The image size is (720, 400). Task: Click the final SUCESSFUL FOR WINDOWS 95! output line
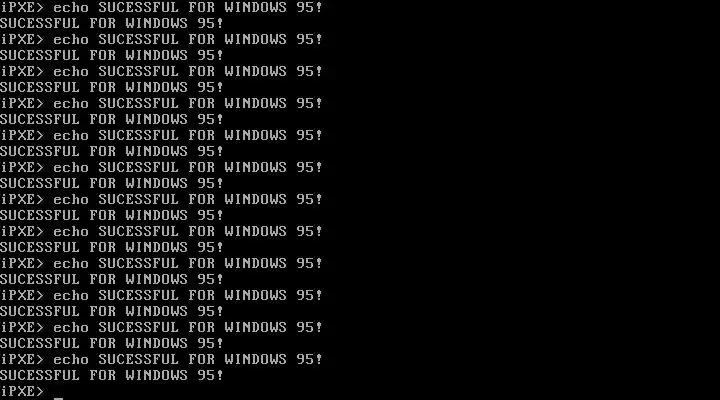(x=112, y=375)
